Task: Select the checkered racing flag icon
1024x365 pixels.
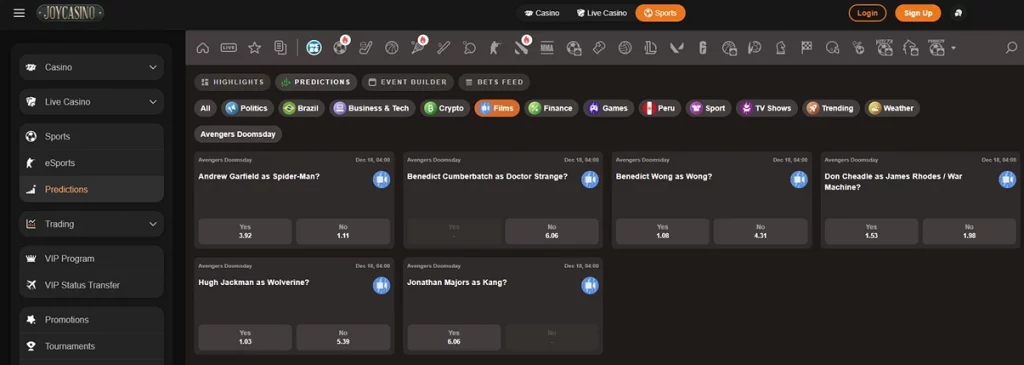Action: [x=807, y=48]
